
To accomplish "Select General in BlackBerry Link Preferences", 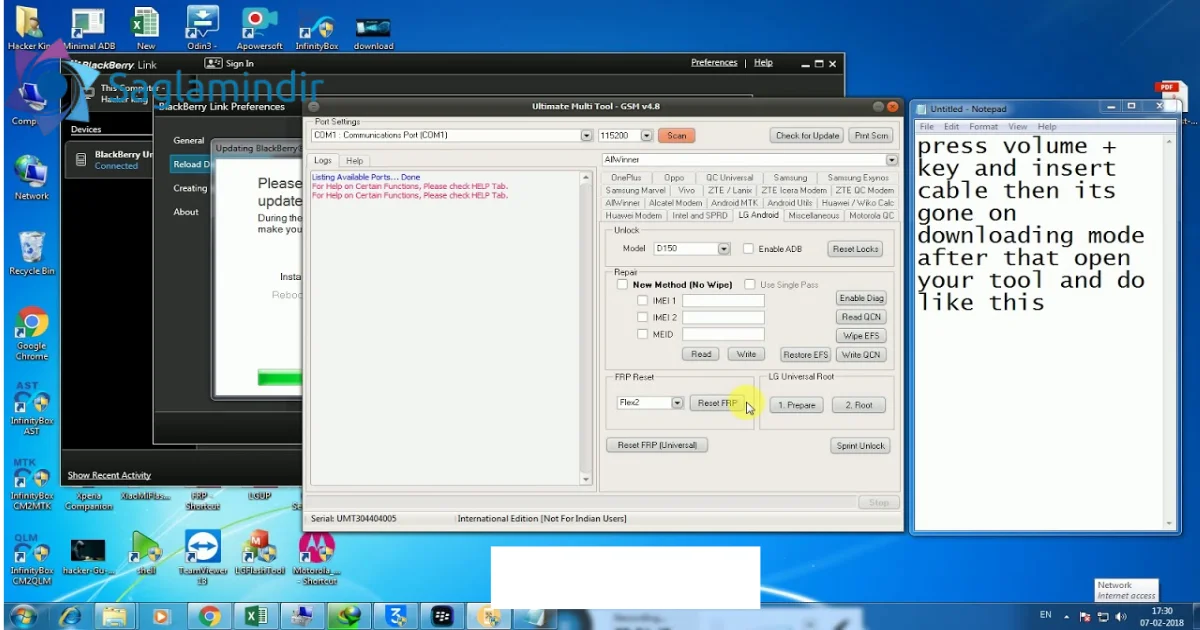I will 189,141.
